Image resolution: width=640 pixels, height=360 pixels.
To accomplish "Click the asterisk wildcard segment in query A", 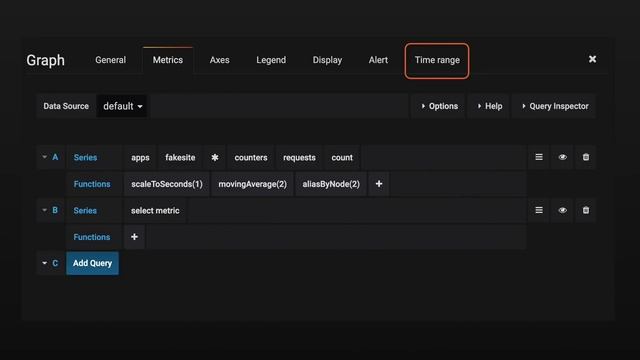I will (x=215, y=158).
